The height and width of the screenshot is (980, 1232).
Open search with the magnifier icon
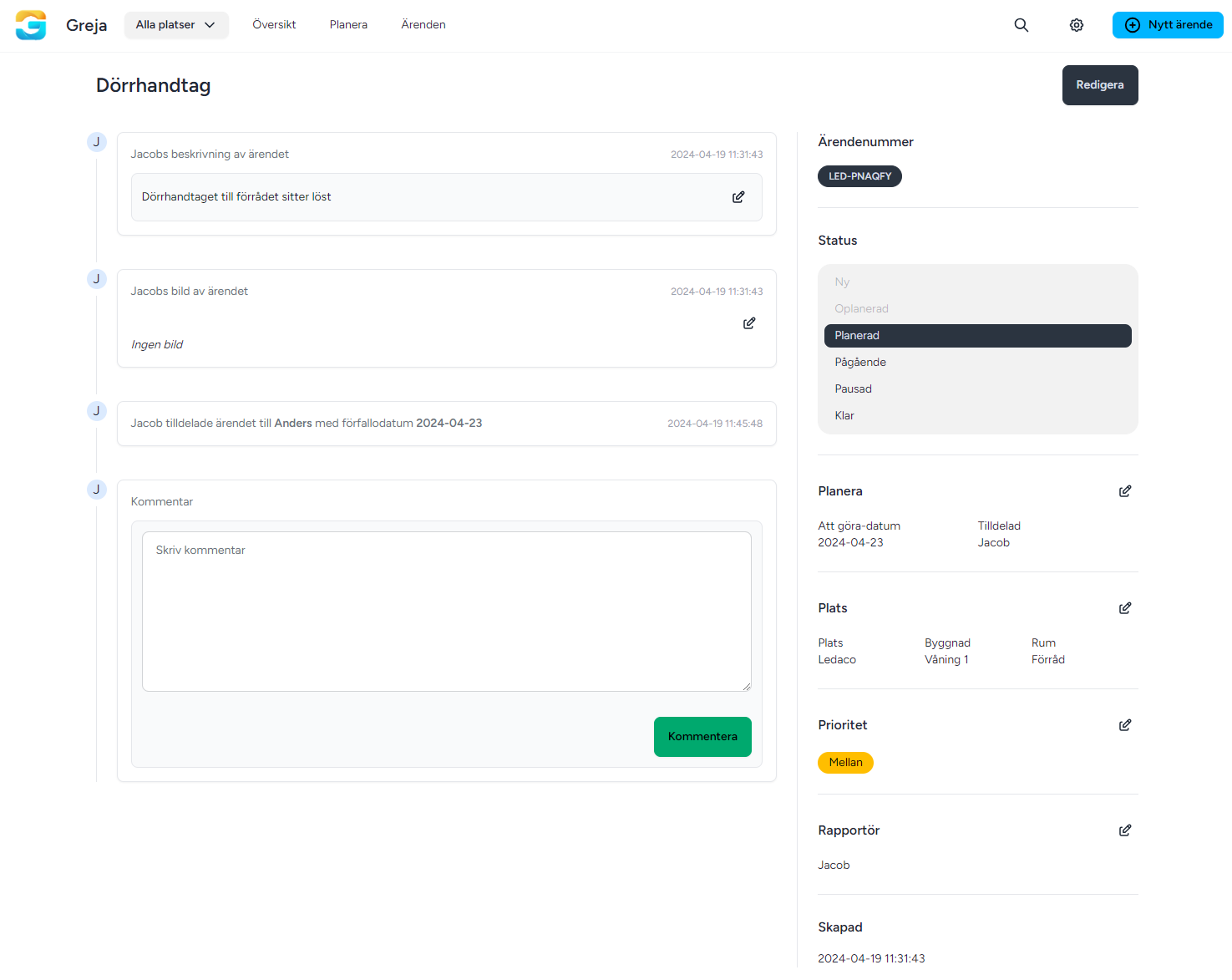[1021, 25]
